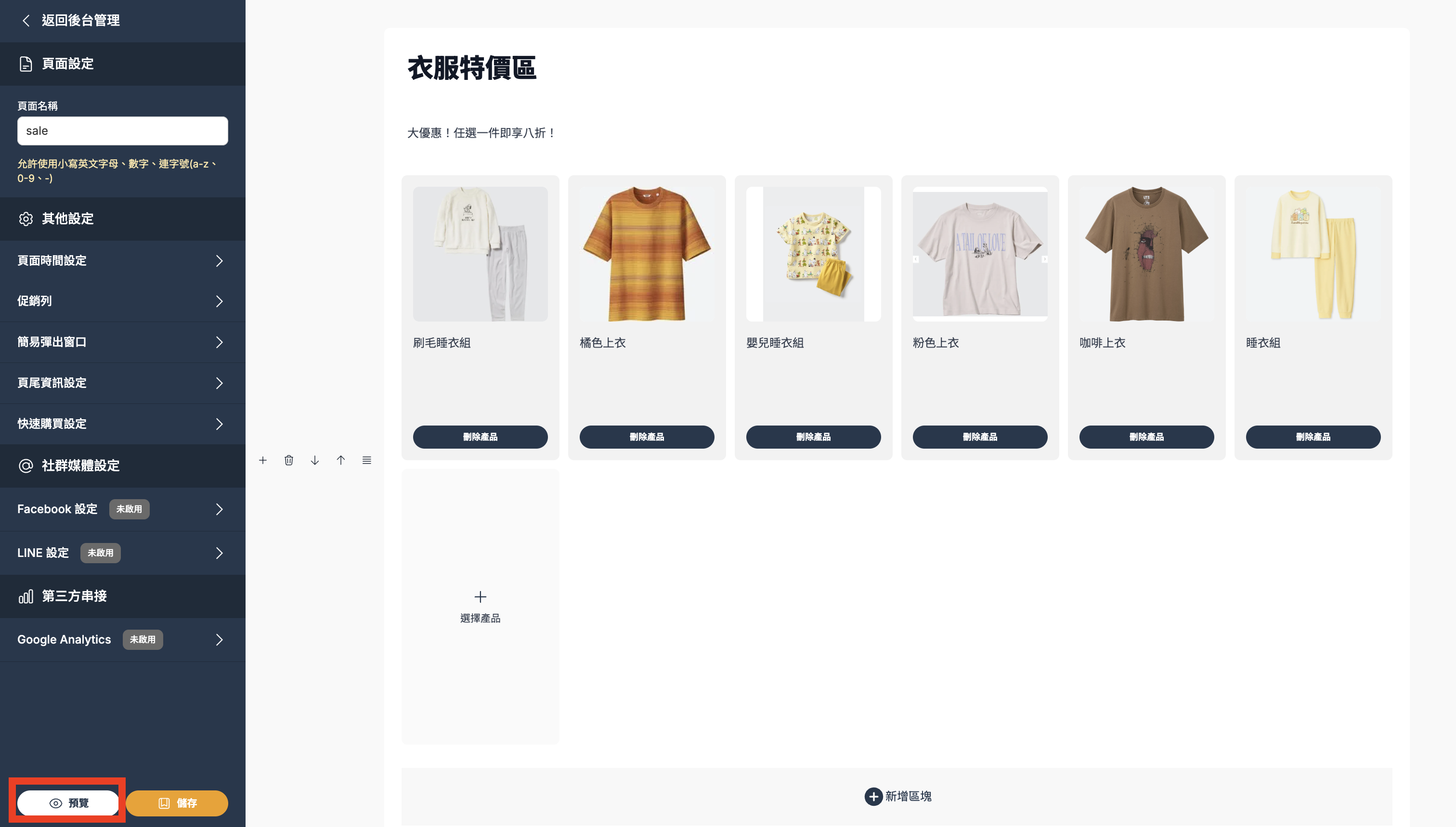The height and width of the screenshot is (827, 1456).
Task: Click the plus icon for 新增區塊
Action: 873,796
